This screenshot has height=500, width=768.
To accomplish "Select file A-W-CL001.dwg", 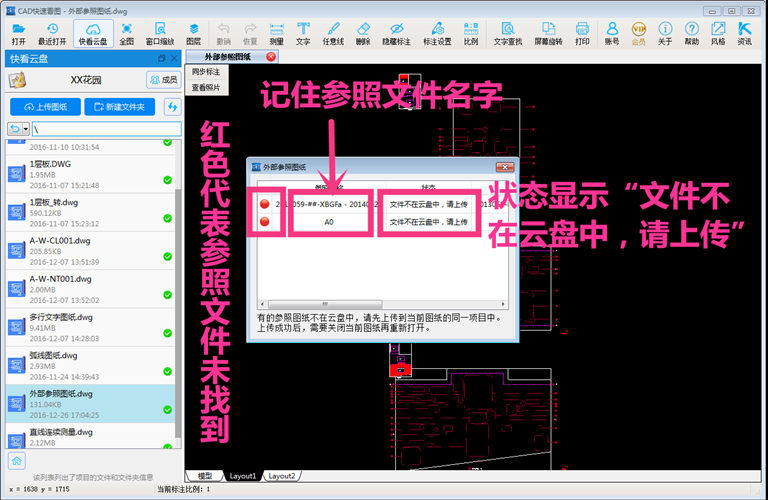I will (x=91, y=250).
